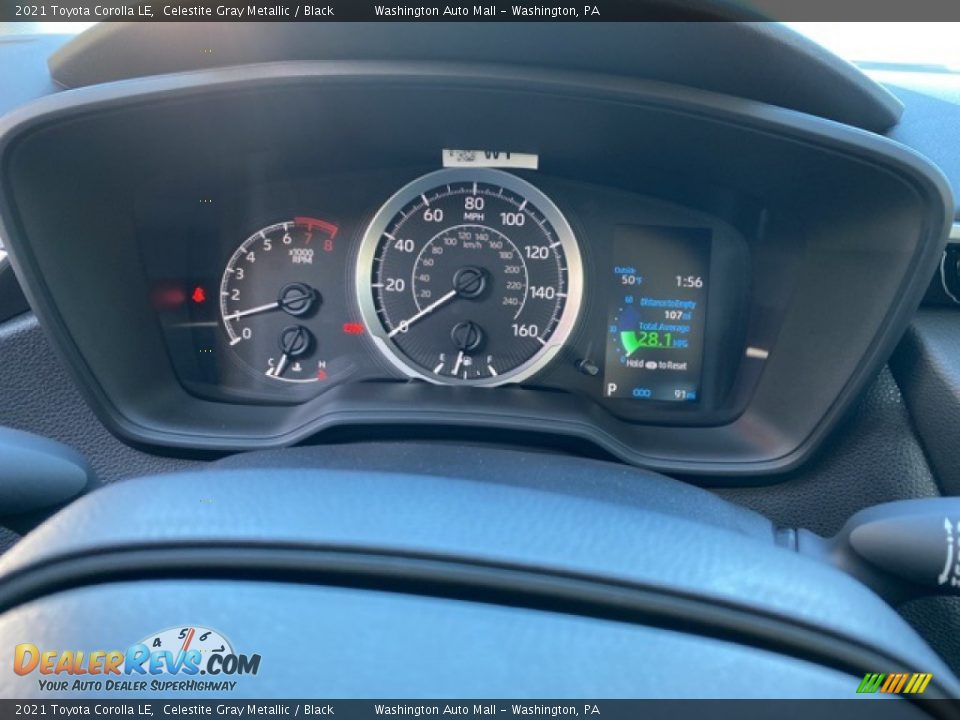Tap the 28.1 MPG value

(x=662, y=340)
